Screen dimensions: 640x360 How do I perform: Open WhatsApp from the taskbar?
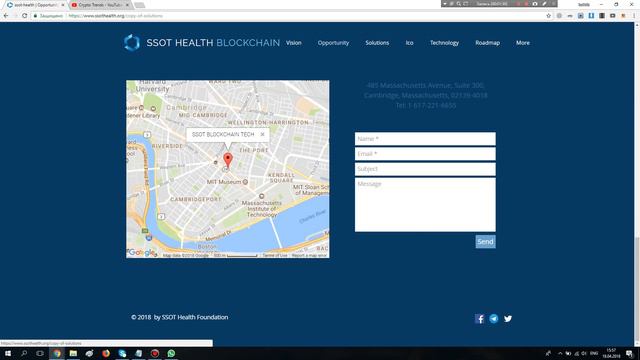[171, 353]
